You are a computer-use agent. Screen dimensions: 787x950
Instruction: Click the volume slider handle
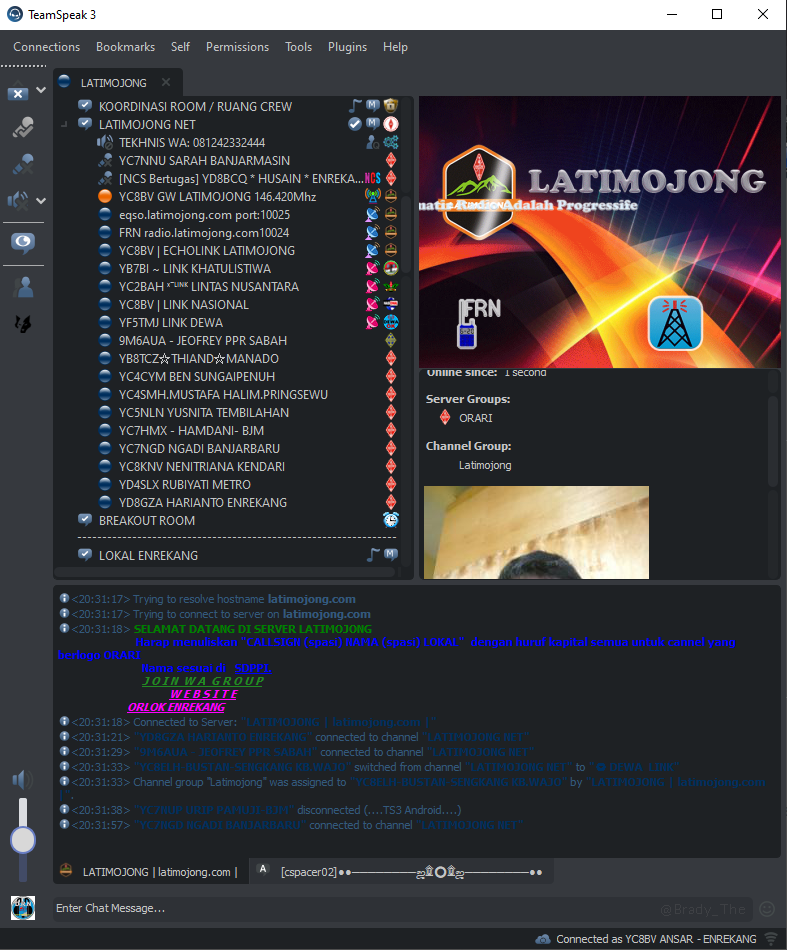(x=22, y=840)
